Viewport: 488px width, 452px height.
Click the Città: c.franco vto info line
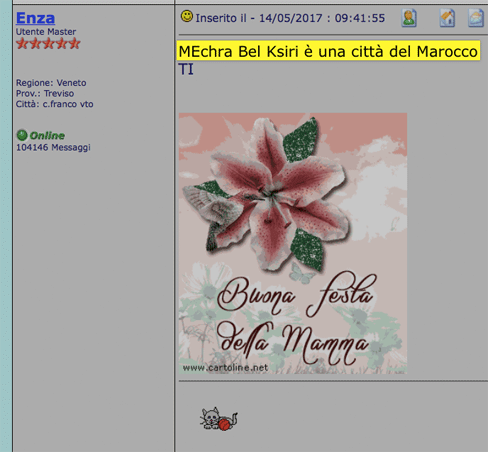click(x=55, y=104)
